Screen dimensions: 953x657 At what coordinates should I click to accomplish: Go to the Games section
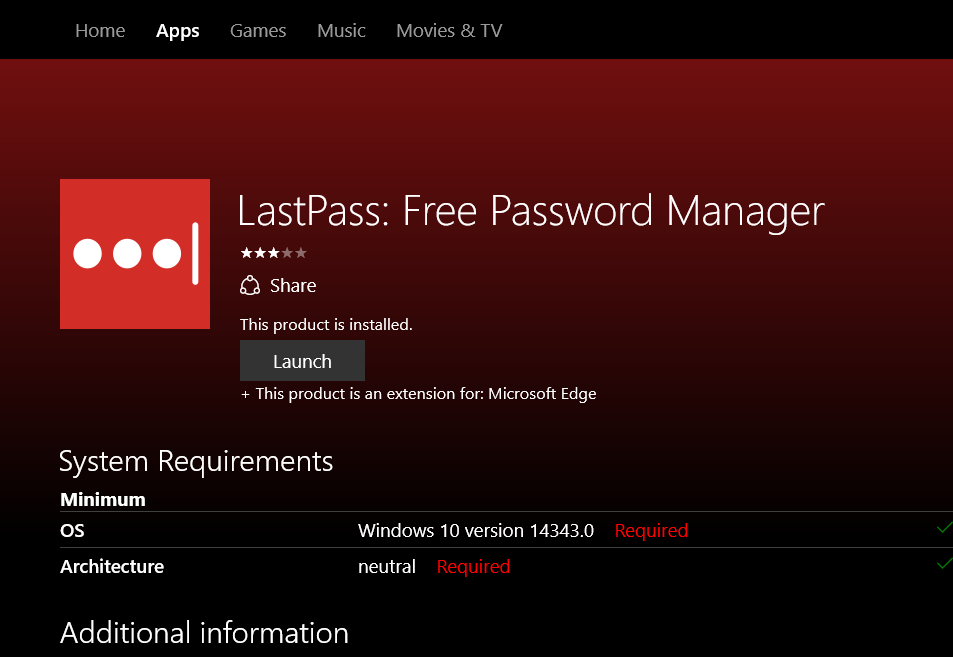click(x=258, y=31)
